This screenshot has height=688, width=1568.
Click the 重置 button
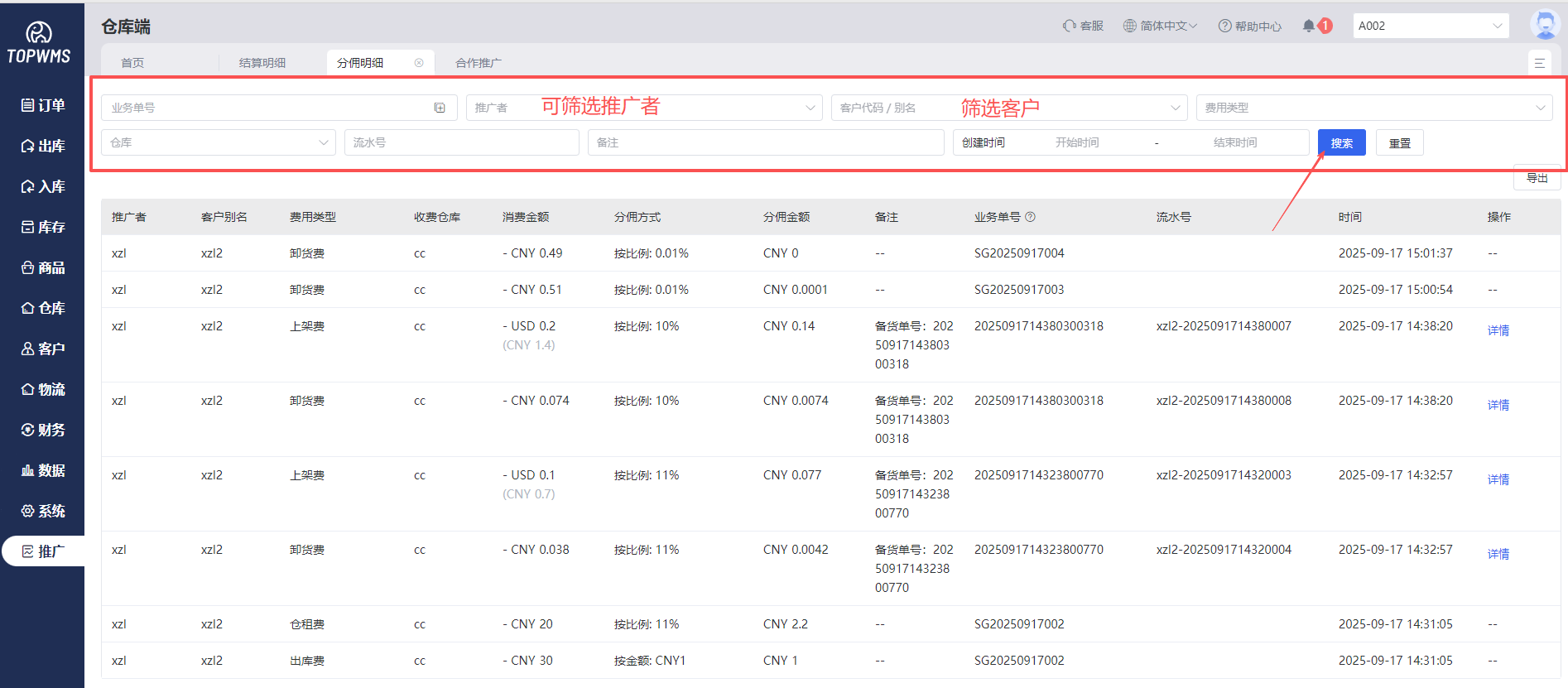pyautogui.click(x=1399, y=142)
